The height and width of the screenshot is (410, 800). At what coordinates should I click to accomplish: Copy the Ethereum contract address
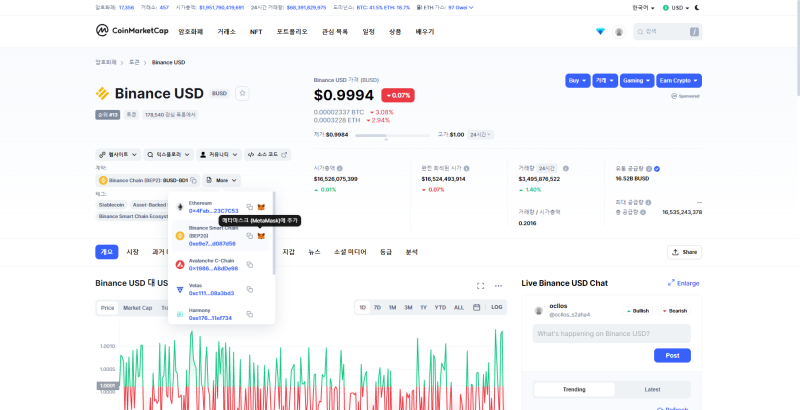coord(249,207)
